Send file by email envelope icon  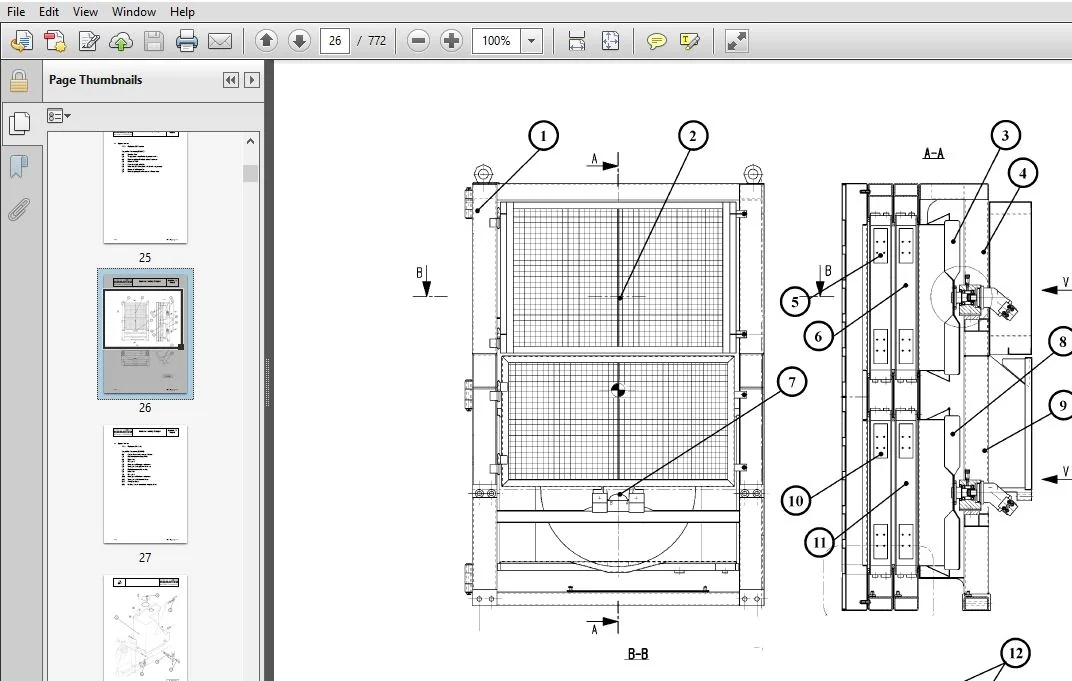click(x=219, y=41)
